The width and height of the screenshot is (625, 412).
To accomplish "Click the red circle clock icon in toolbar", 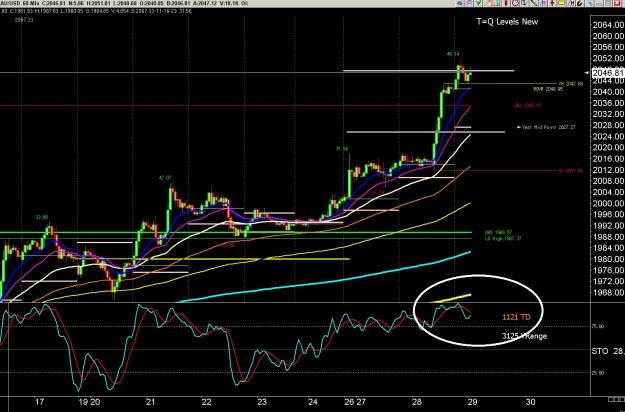I will pos(516,3).
